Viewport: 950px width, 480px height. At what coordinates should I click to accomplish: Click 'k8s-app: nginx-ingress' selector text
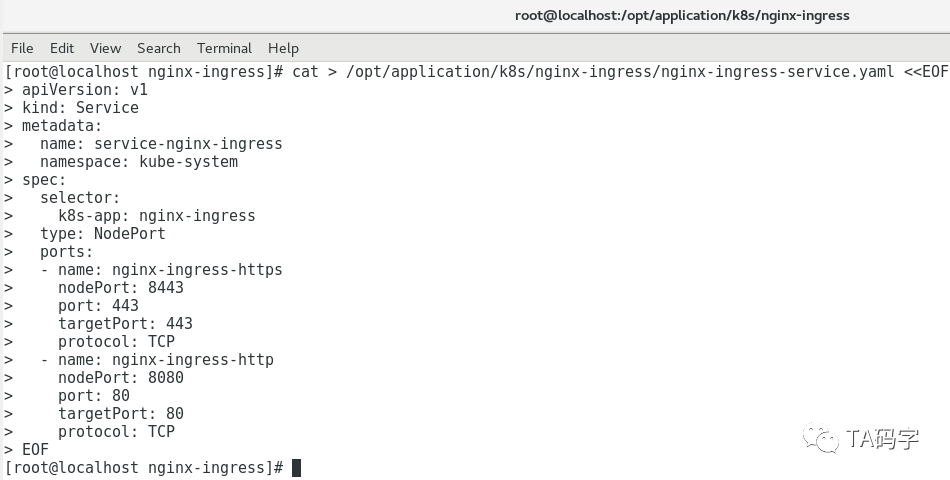(x=157, y=216)
